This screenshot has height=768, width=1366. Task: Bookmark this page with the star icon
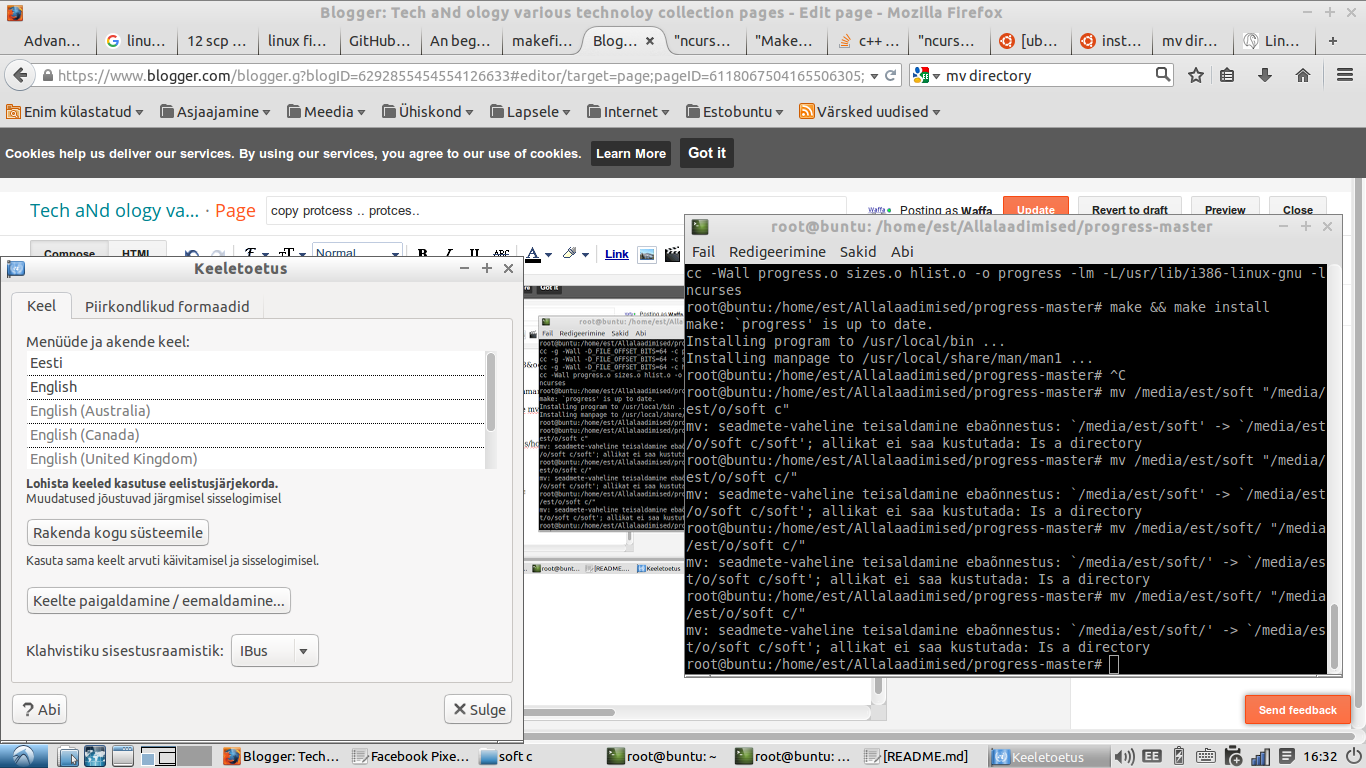pyautogui.click(x=1195, y=75)
